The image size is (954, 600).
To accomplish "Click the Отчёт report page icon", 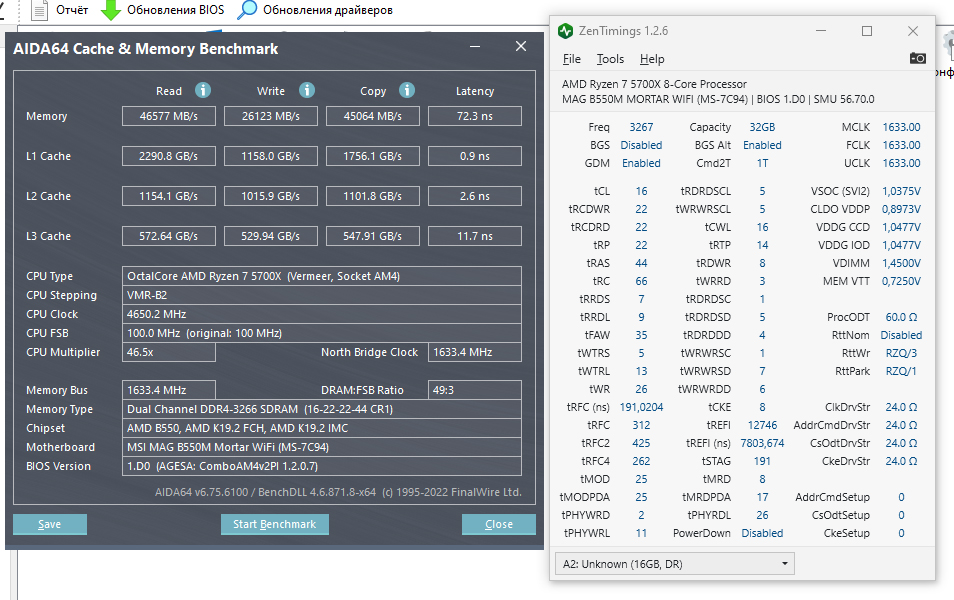I will pos(40,10).
